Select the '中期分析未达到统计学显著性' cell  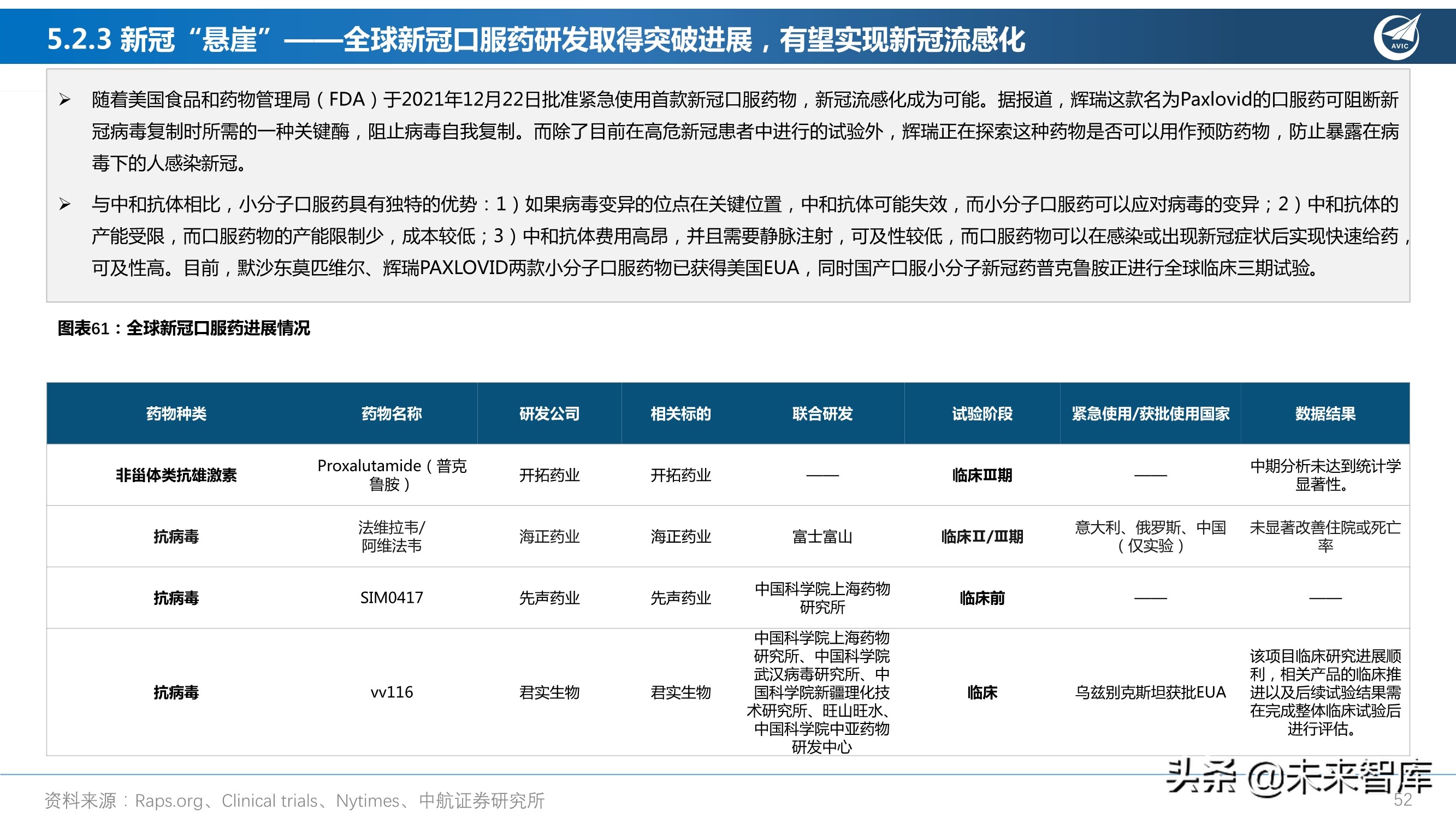pyautogui.click(x=1325, y=475)
